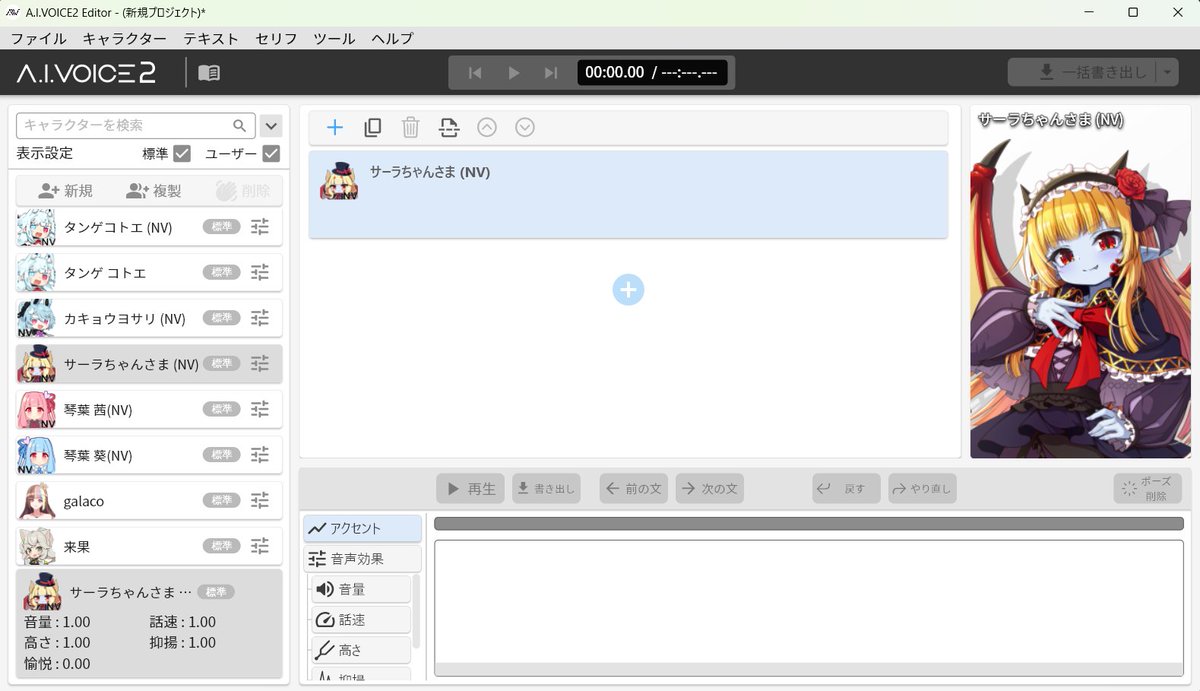Screen dimensions: 1200x691
Task: Duplicate the selected line with copy icon
Action: pyautogui.click(x=373, y=127)
